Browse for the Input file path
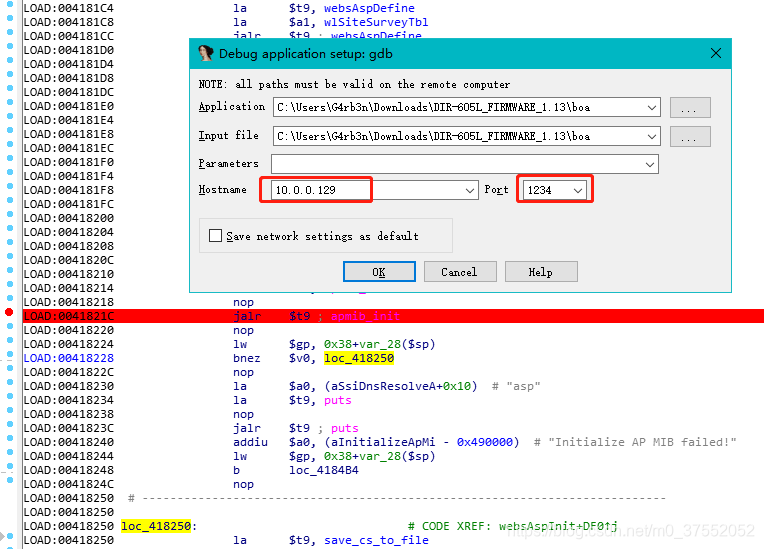 tap(690, 136)
